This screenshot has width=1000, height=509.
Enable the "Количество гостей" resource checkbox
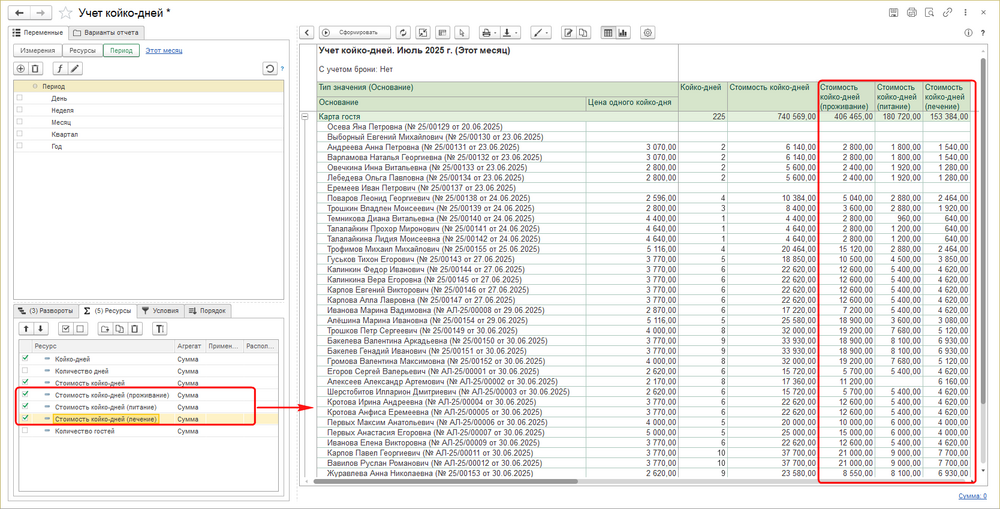(x=25, y=431)
